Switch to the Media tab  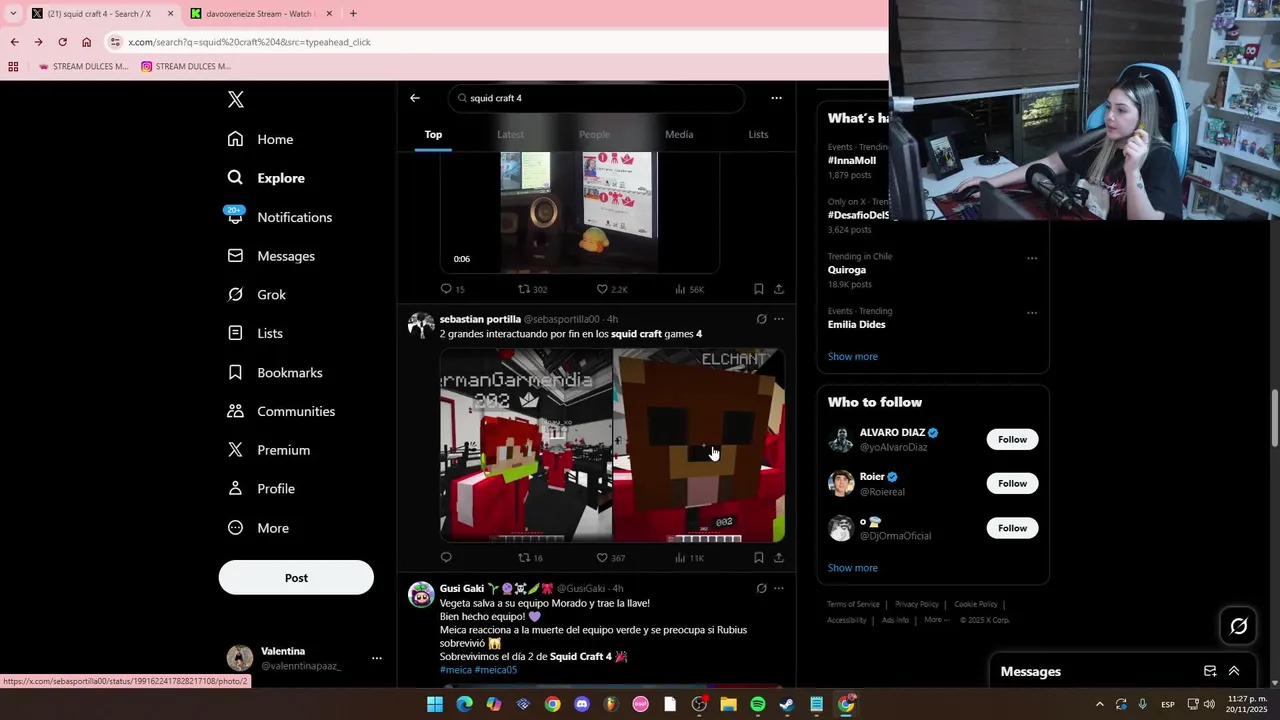679,134
